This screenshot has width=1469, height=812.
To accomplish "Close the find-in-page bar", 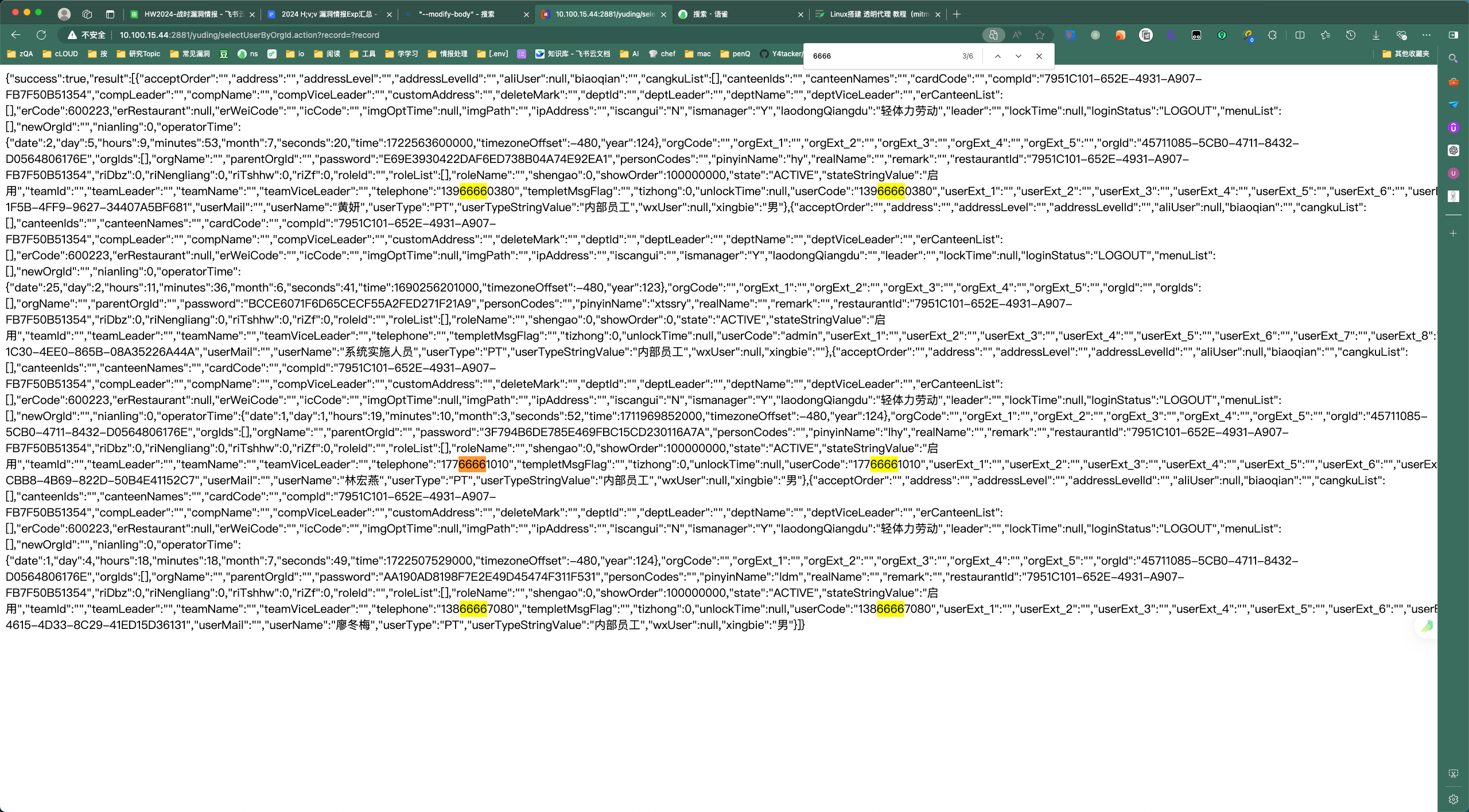I will tap(1039, 56).
